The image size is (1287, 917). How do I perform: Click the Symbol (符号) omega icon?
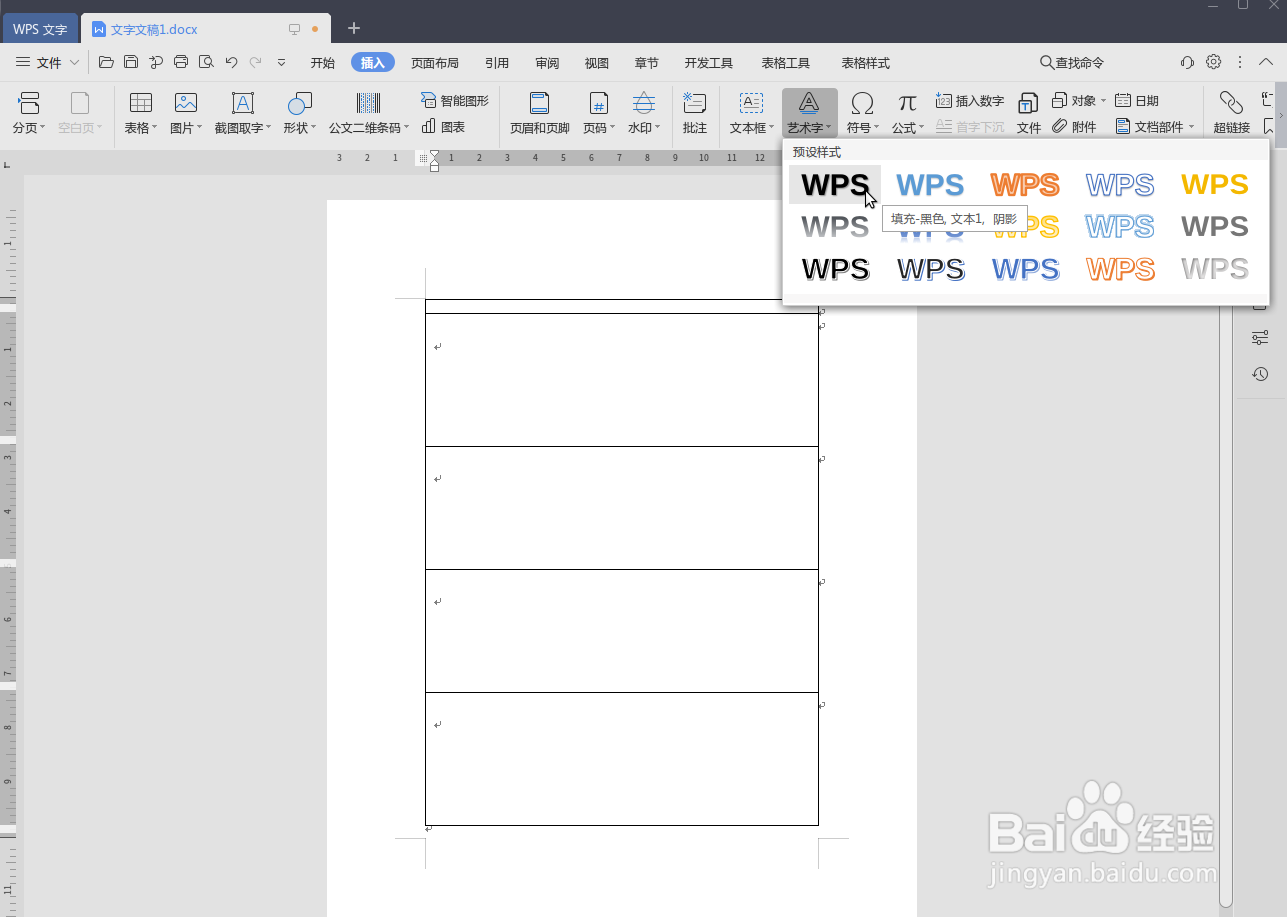coord(861,103)
